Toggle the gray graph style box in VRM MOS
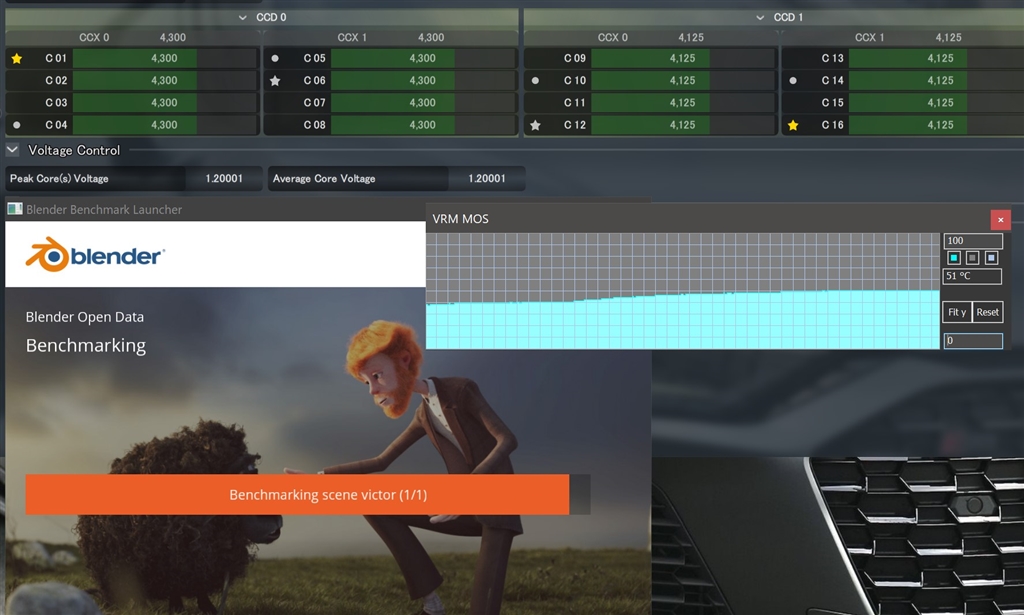This screenshot has width=1024, height=615. [x=972, y=258]
